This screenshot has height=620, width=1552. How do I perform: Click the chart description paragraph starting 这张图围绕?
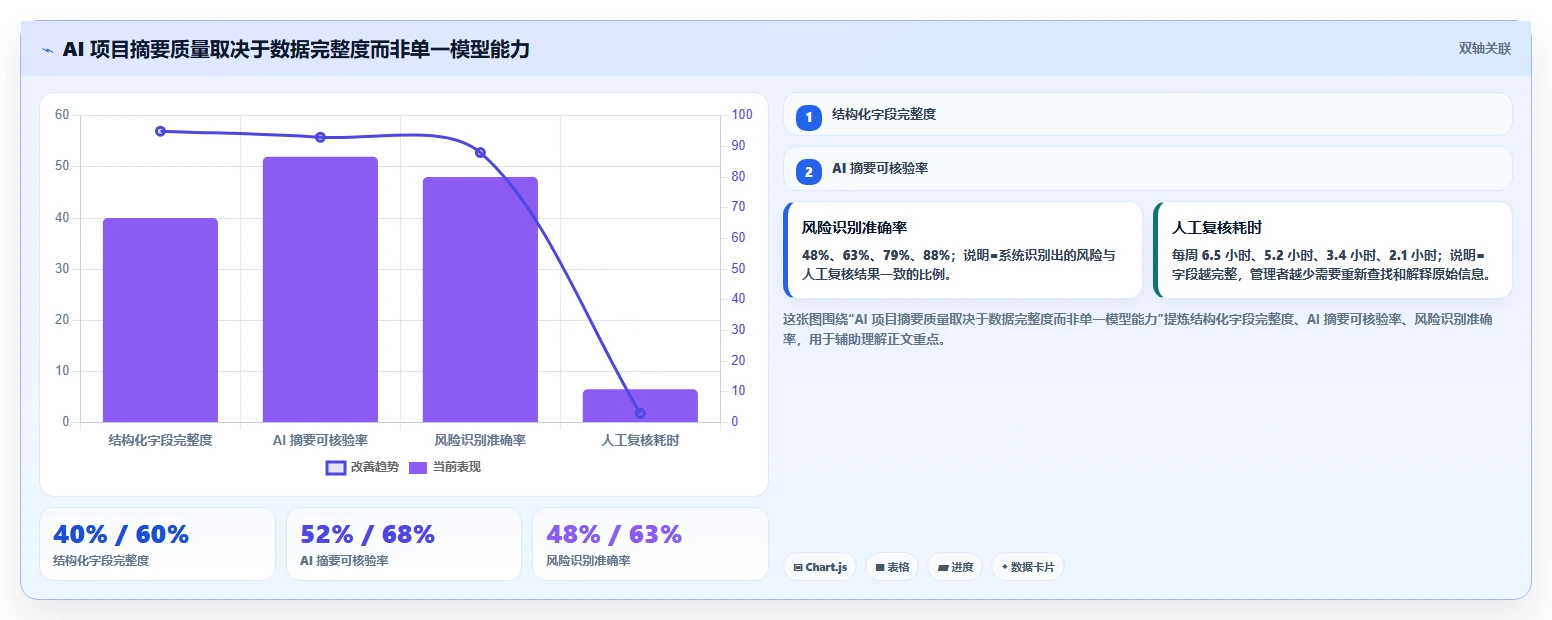click(x=1138, y=329)
